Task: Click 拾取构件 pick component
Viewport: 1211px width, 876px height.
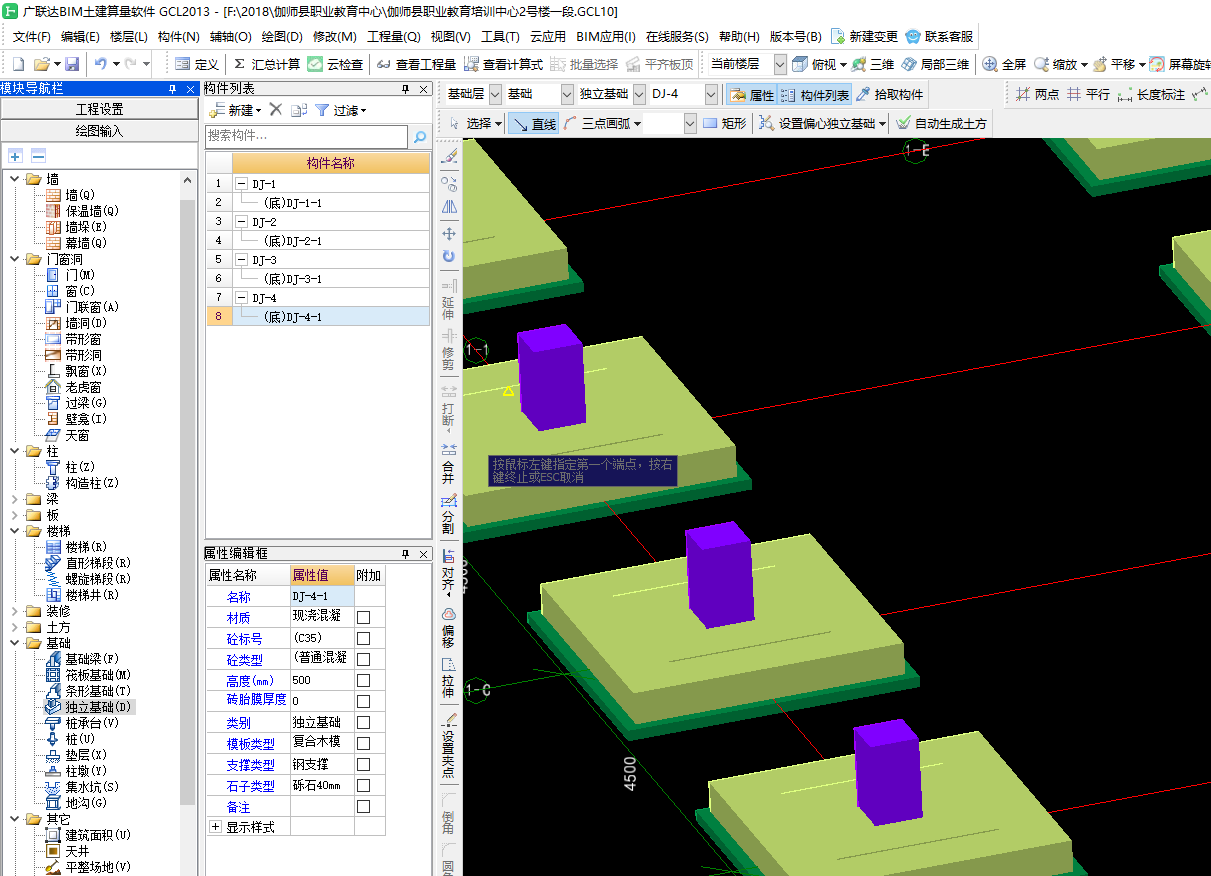Action: pyautogui.click(x=889, y=95)
